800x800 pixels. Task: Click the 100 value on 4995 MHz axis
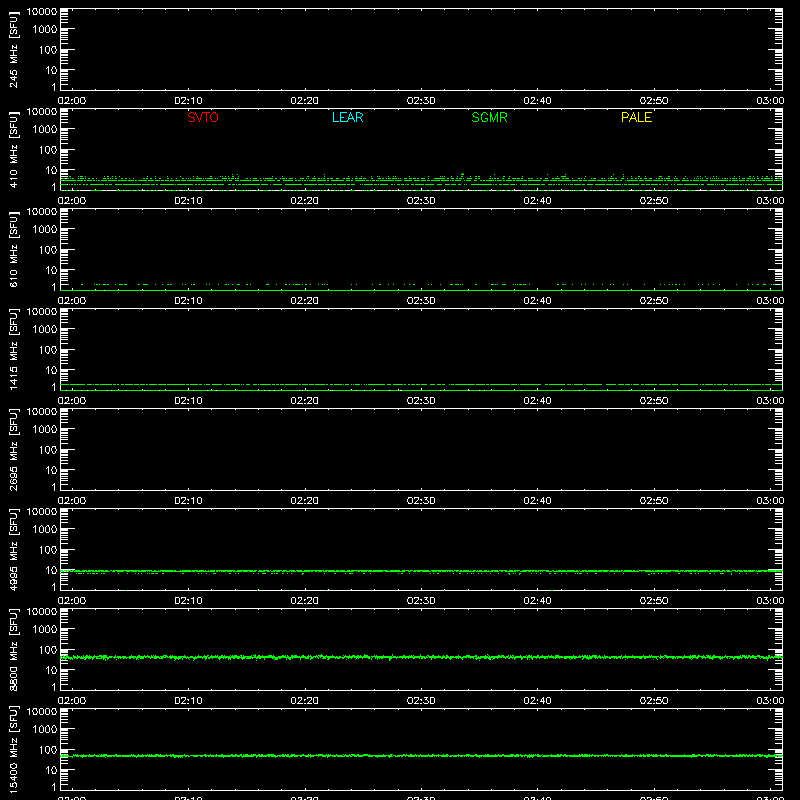pyautogui.click(x=48, y=550)
